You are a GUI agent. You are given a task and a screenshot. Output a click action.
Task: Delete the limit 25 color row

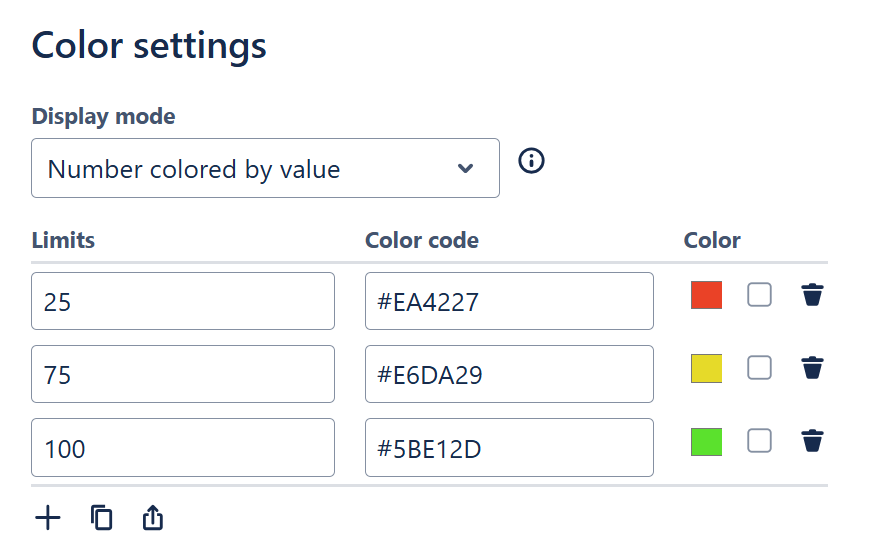pos(812,295)
